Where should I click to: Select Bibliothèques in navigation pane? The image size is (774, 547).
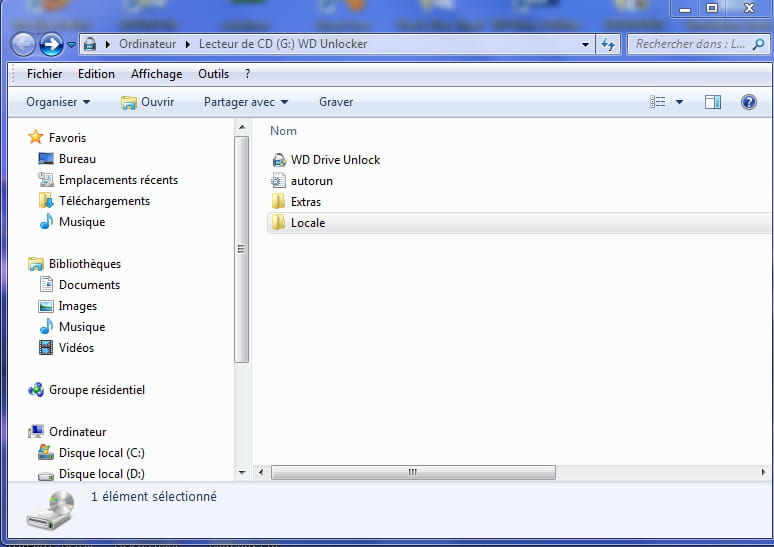tap(75, 264)
